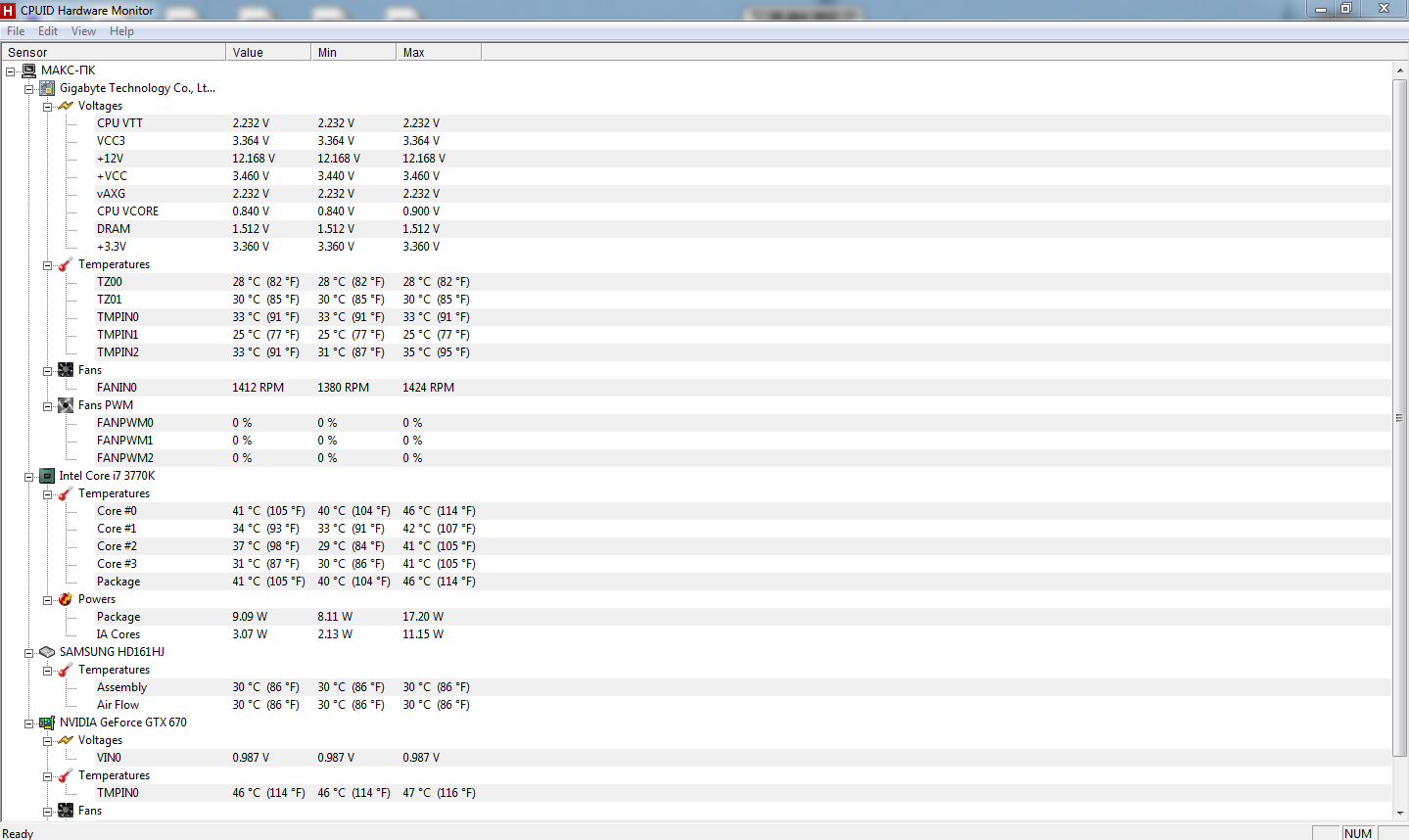Click the fan icon beside Fans under NVIDIA GeForce
1409x840 pixels.
[66, 811]
